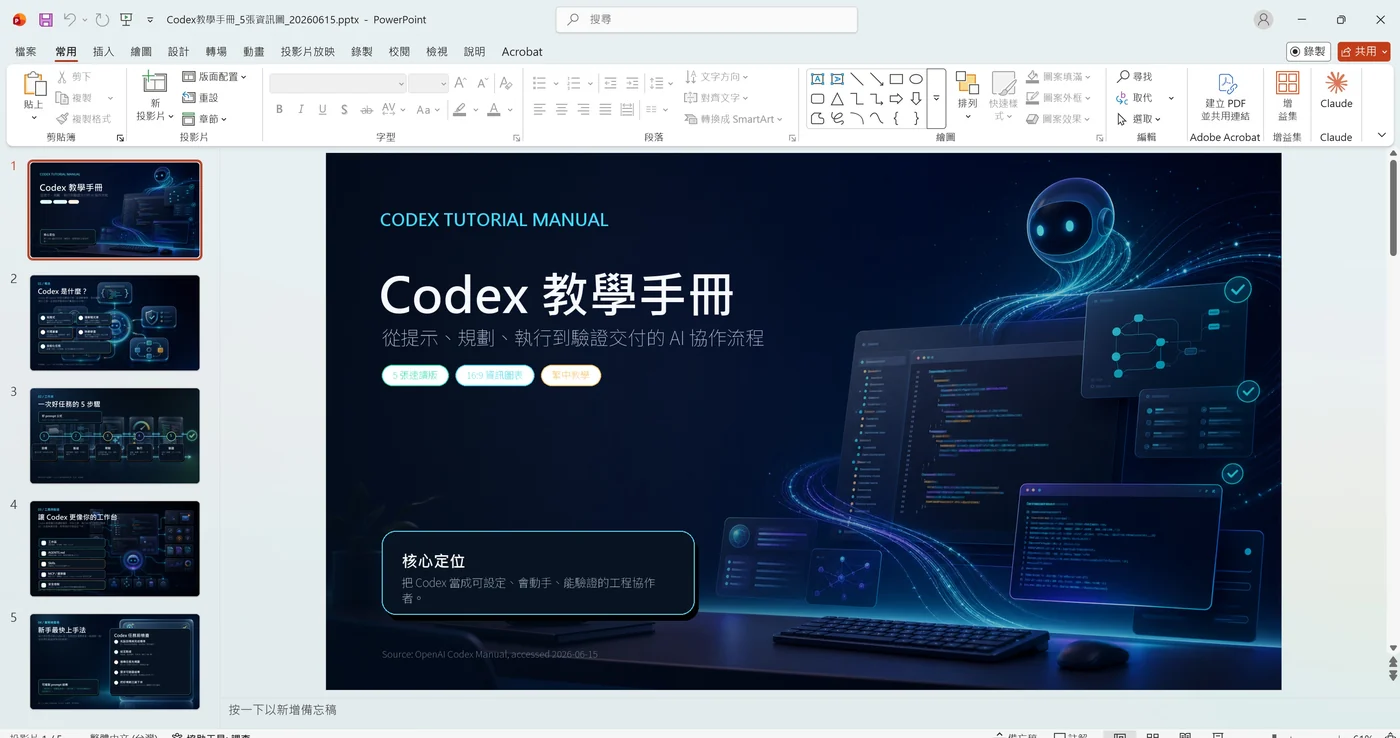Click the Share (共用) button

click(1364, 51)
